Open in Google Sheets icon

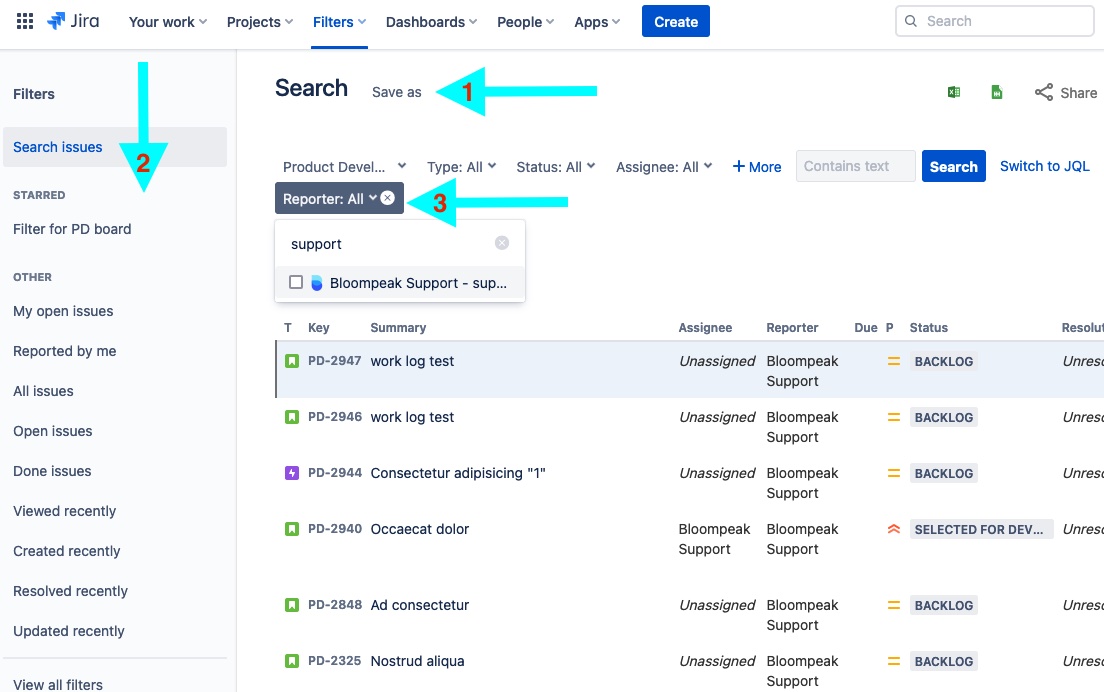996,92
